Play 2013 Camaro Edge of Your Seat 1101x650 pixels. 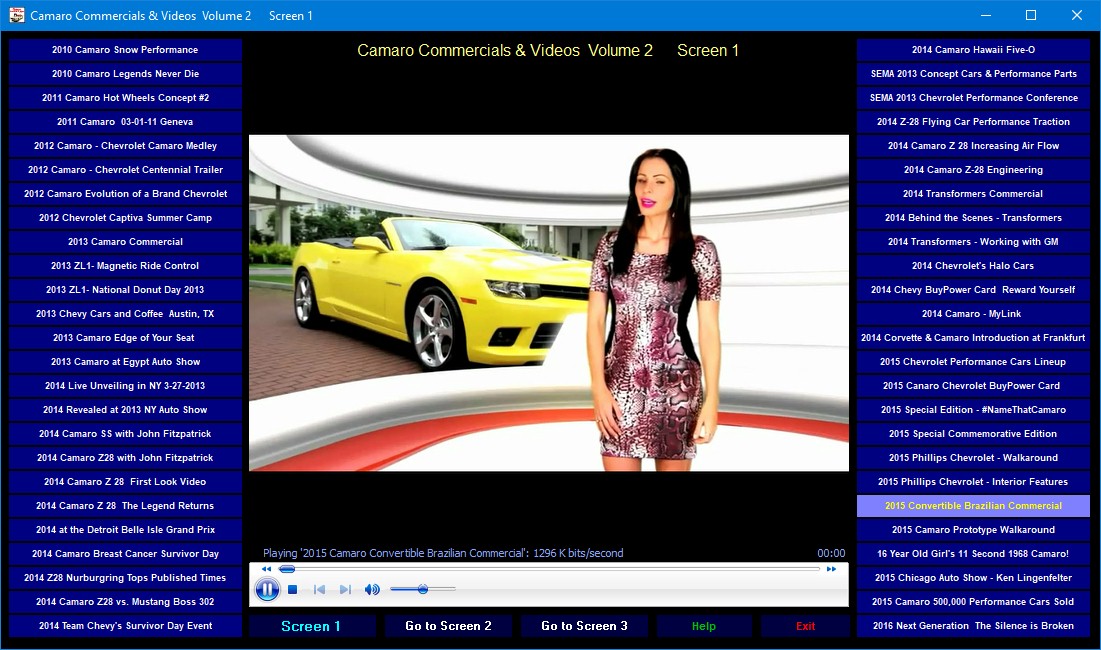pos(125,338)
